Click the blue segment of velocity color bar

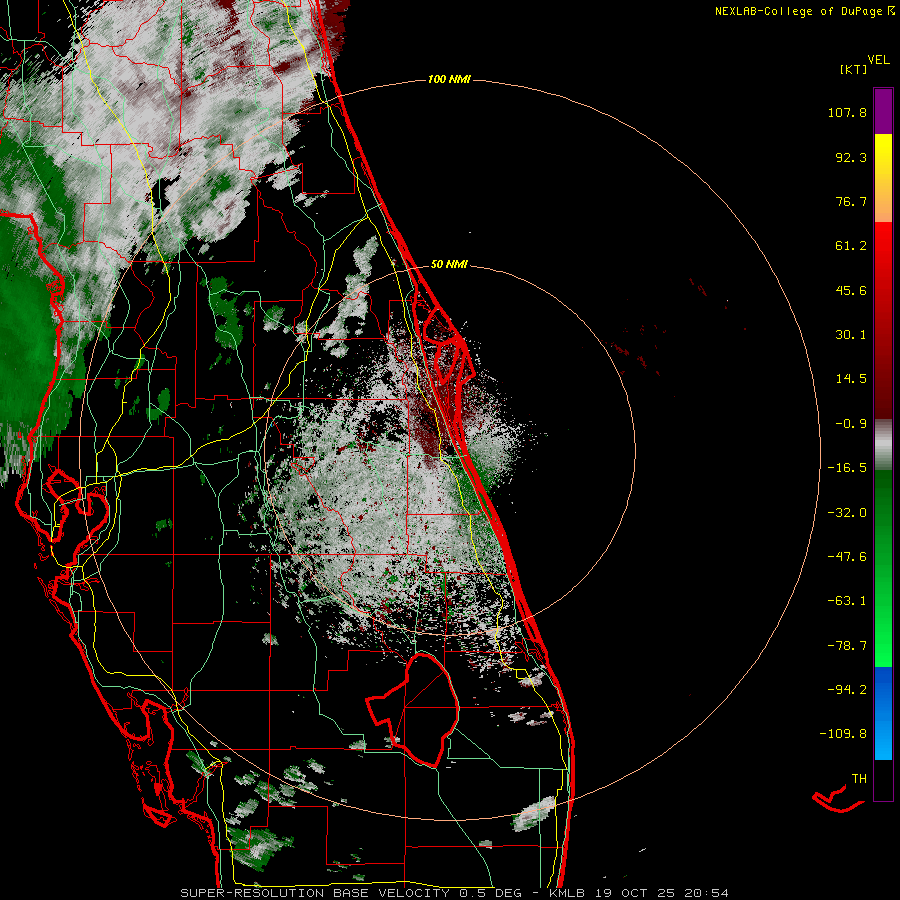[x=883, y=713]
